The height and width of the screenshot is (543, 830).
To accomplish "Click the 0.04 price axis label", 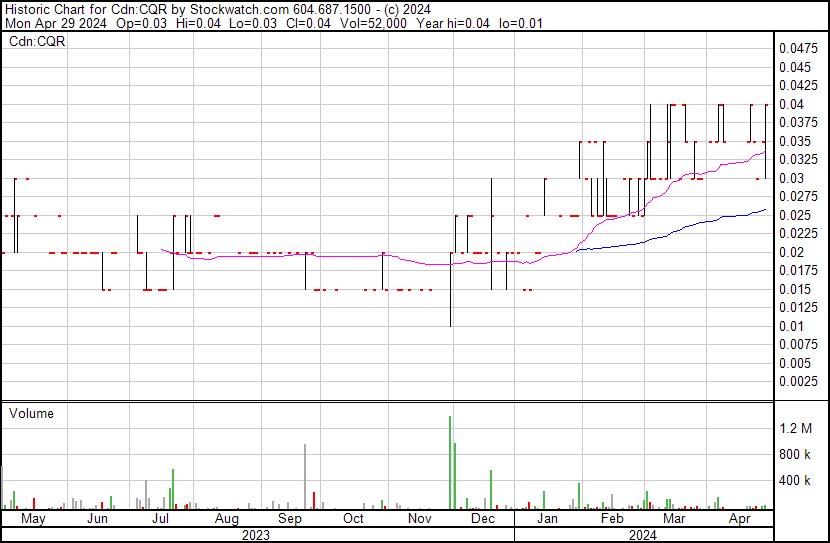I will (x=791, y=104).
